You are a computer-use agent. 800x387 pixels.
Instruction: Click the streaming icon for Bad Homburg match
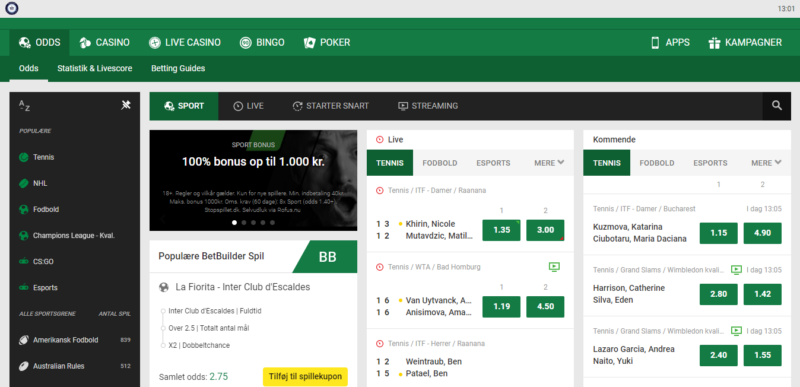[554, 267]
